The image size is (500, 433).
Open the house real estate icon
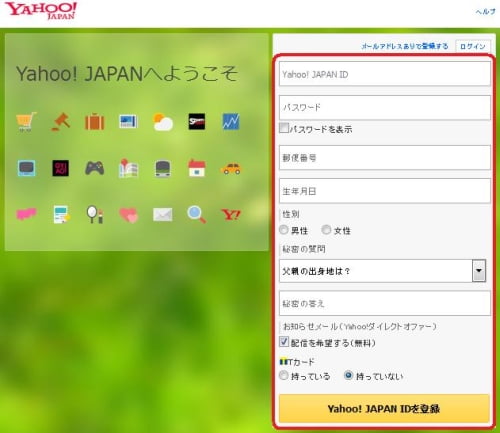(197, 168)
